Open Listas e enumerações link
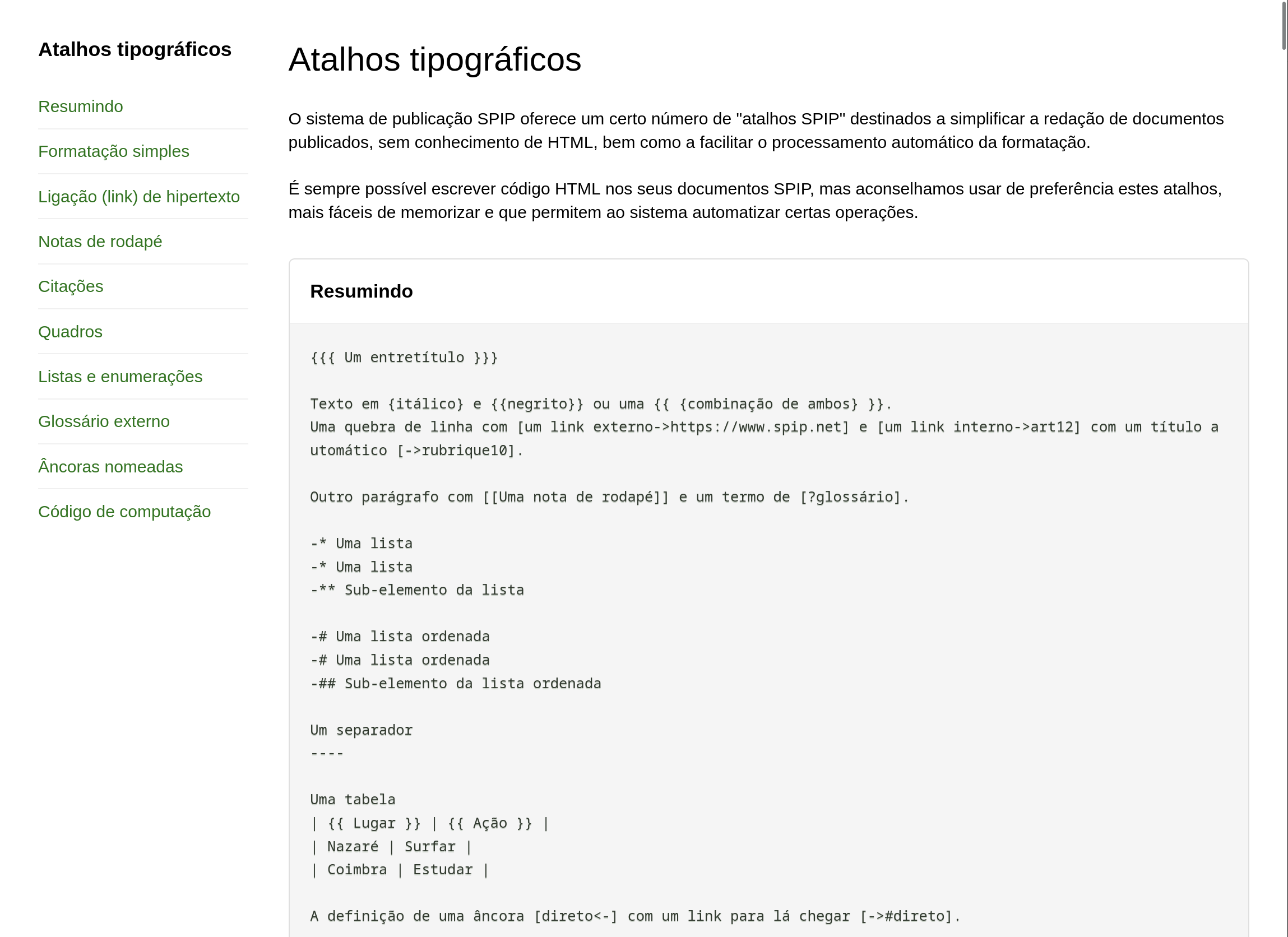1288x937 pixels. click(120, 377)
